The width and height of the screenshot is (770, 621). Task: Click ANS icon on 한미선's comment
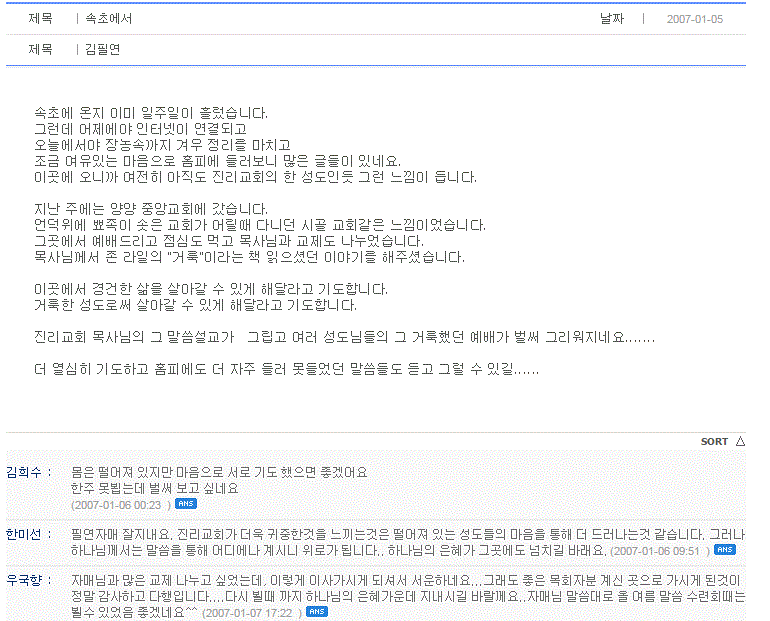(725, 549)
